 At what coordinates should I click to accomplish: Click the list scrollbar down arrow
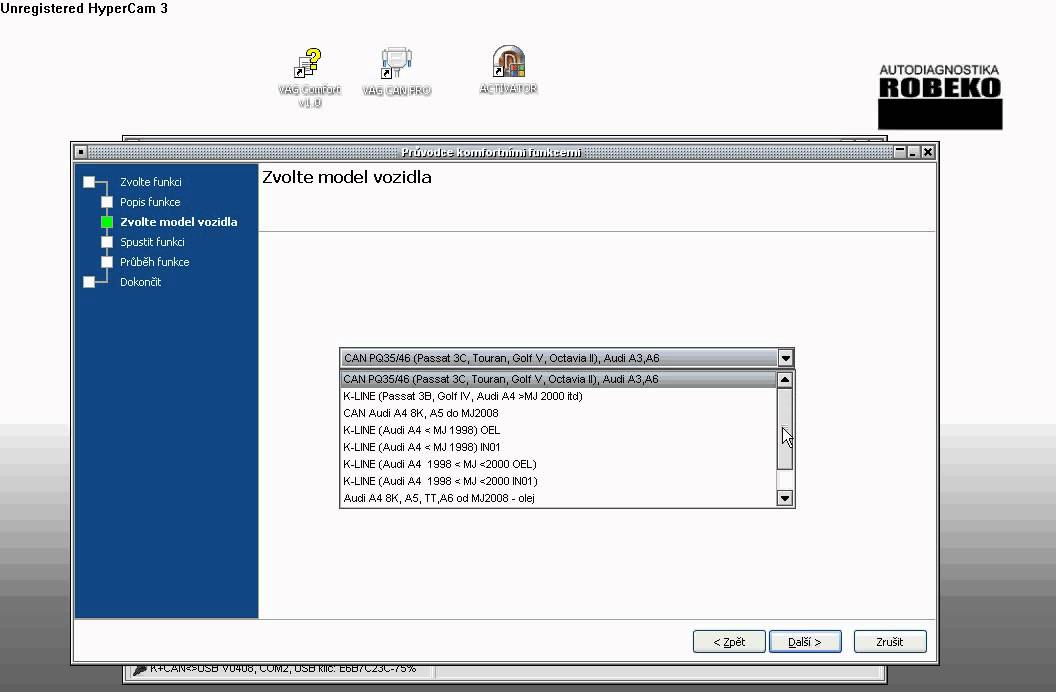(x=785, y=498)
